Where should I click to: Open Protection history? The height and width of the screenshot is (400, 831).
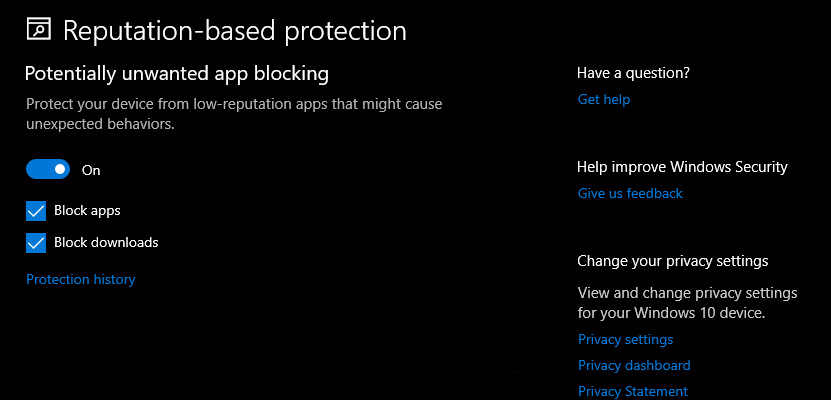pyautogui.click(x=81, y=279)
